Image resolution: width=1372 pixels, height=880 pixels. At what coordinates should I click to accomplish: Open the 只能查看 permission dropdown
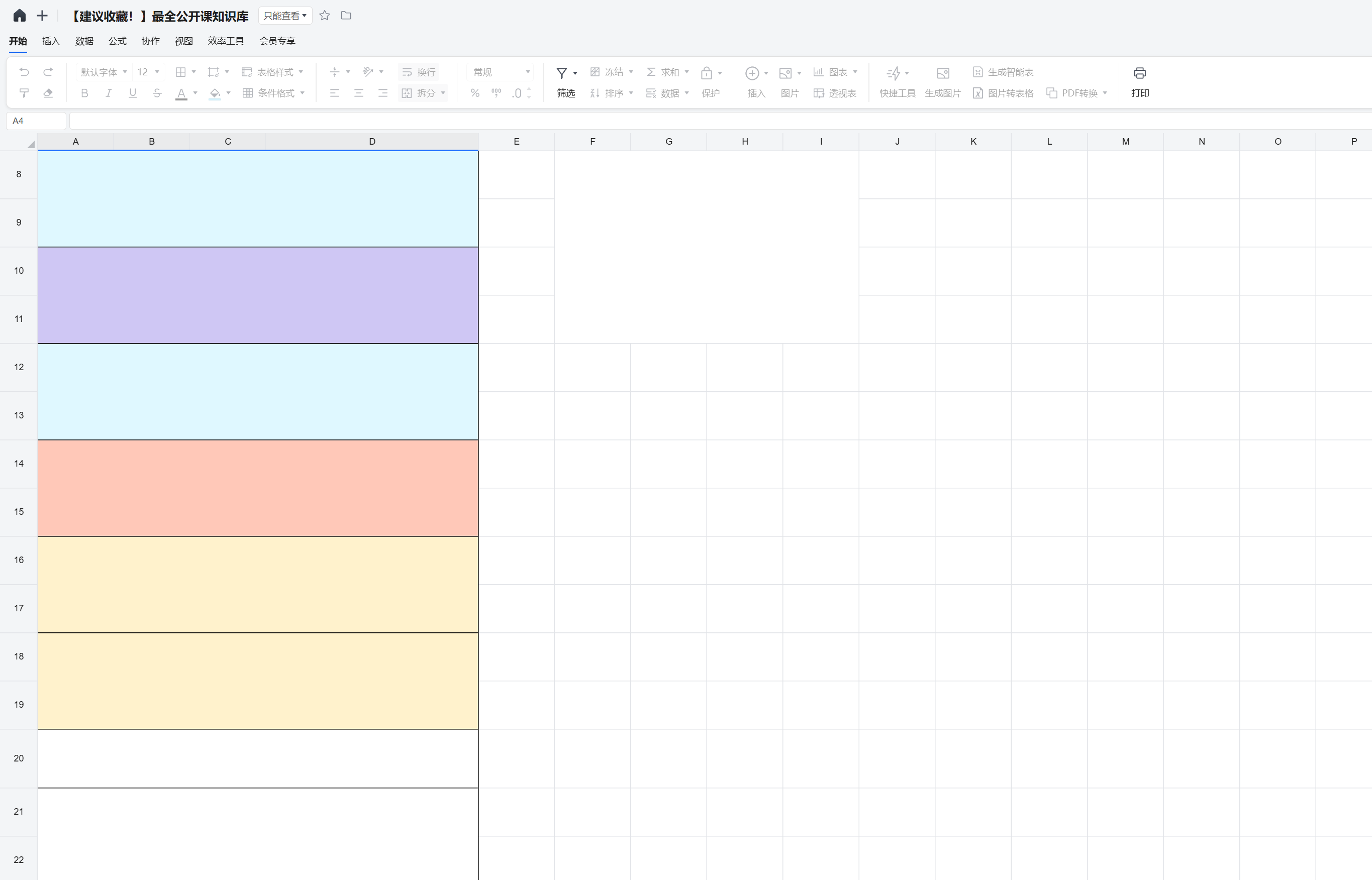284,16
